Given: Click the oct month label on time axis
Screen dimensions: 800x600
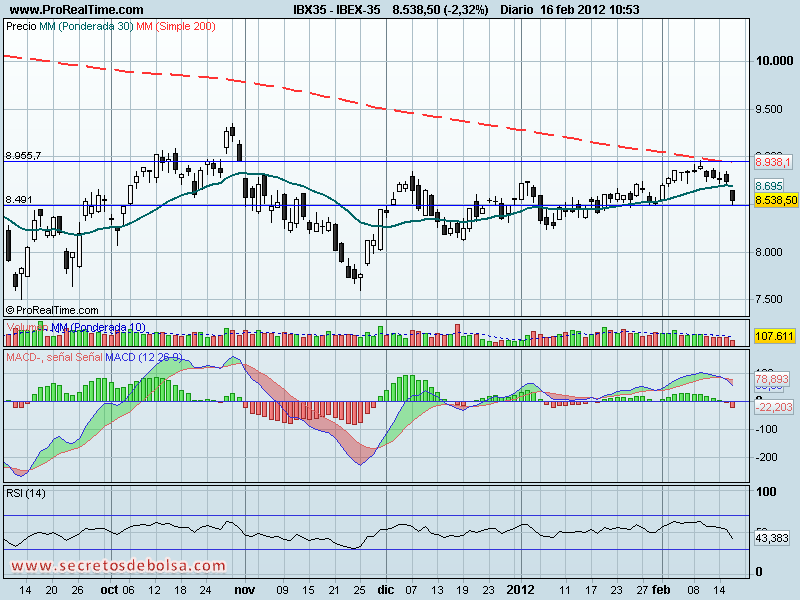Looking at the screenshot, I should tap(110, 590).
